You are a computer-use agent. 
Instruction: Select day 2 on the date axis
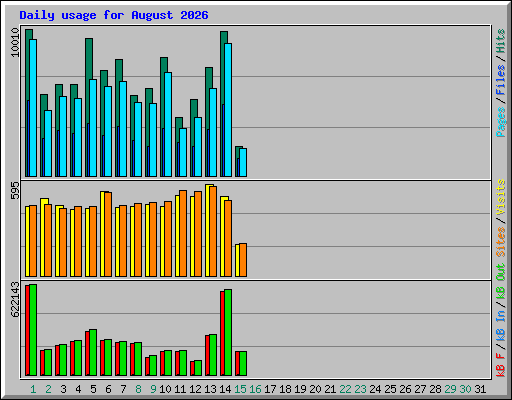pyautogui.click(x=48, y=389)
